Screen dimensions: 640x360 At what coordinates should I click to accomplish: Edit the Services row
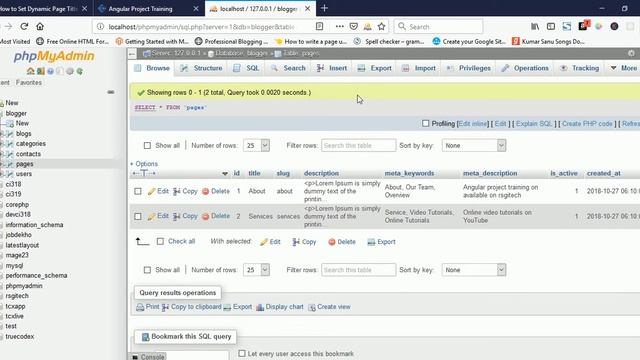pos(158,216)
